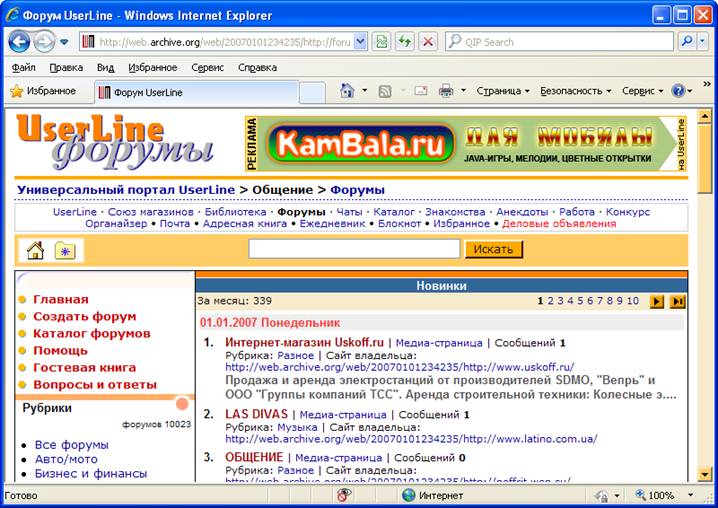Open Интернет-магазин Uskoff.ru forum link
718x508 pixels.
tap(304, 343)
